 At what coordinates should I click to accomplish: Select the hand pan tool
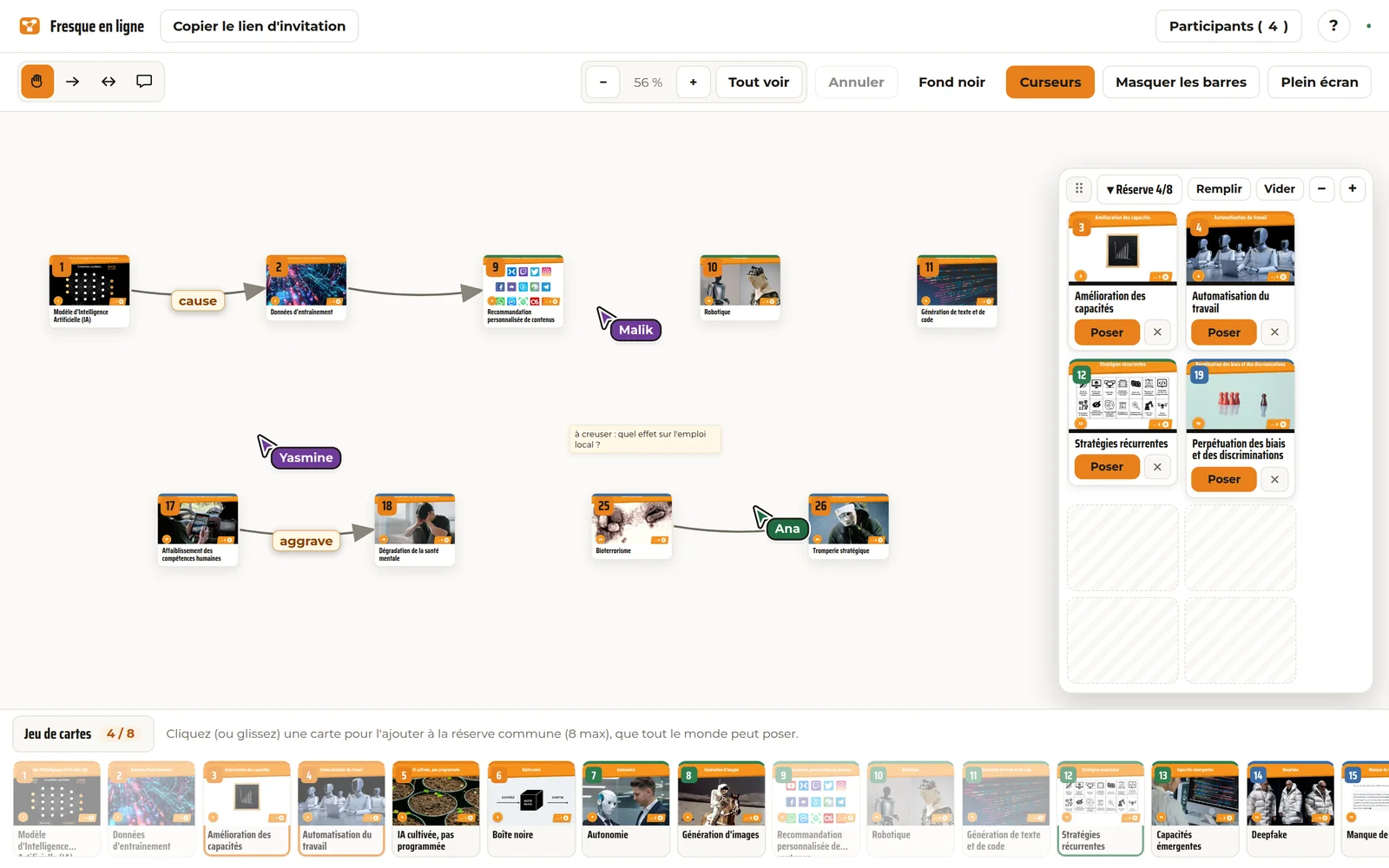click(37, 82)
